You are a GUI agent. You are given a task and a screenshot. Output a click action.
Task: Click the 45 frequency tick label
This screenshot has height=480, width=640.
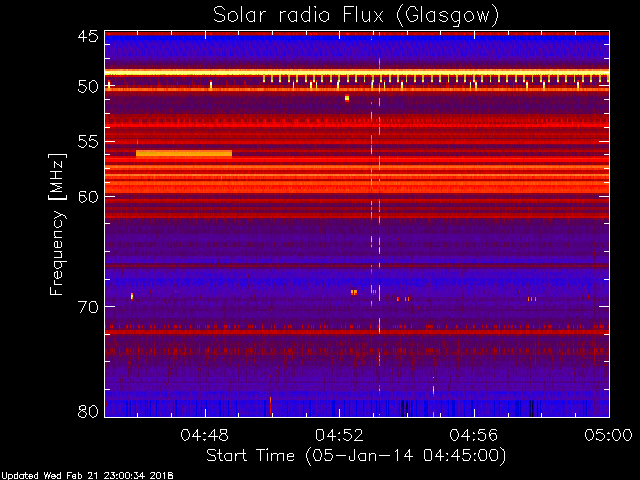[88, 37]
